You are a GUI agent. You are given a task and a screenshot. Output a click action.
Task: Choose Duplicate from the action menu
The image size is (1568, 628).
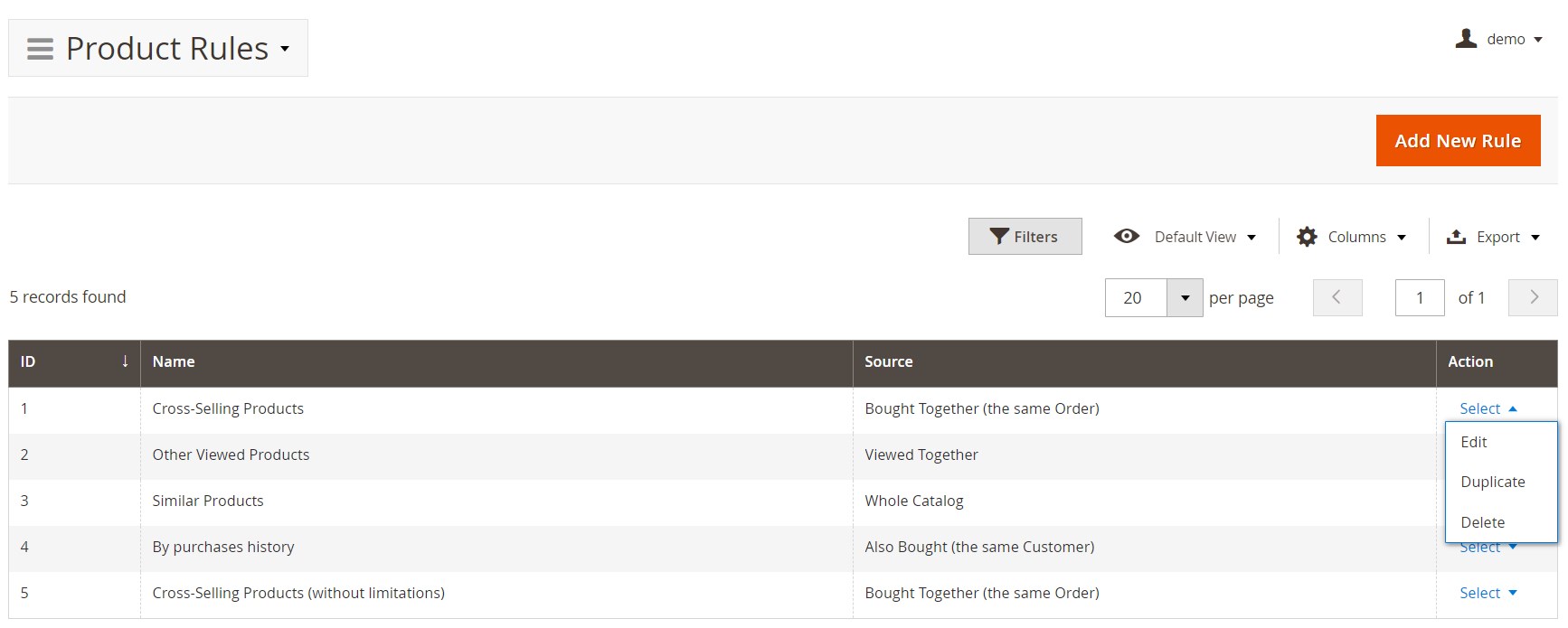(x=1493, y=482)
